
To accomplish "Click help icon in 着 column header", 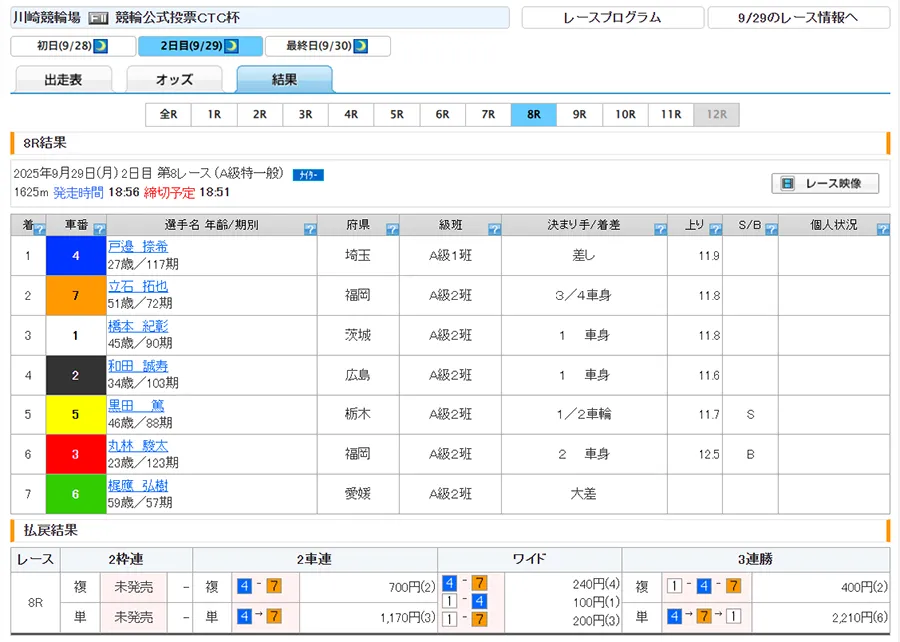I will tap(39, 229).
